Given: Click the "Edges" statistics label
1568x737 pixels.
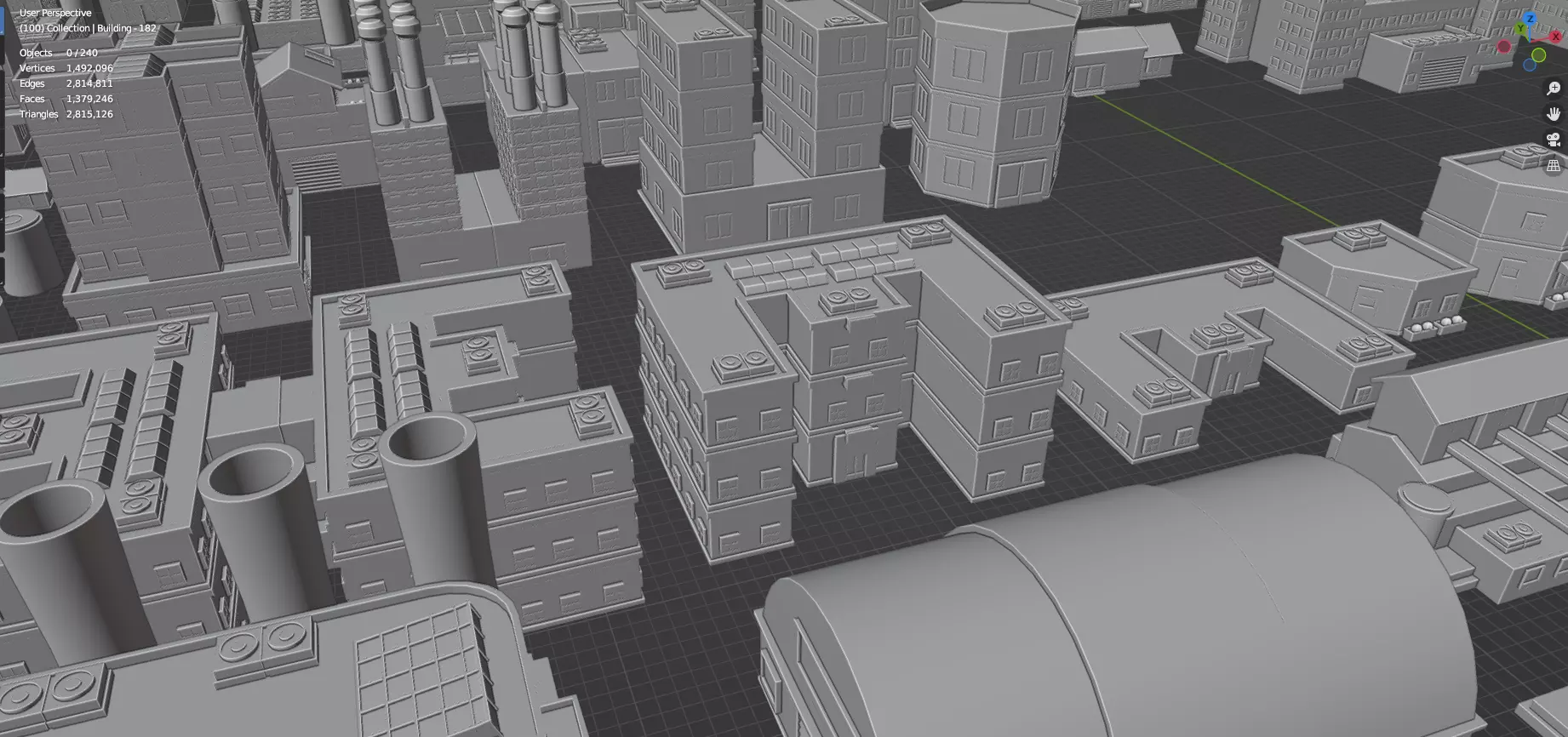Looking at the screenshot, I should (32, 83).
